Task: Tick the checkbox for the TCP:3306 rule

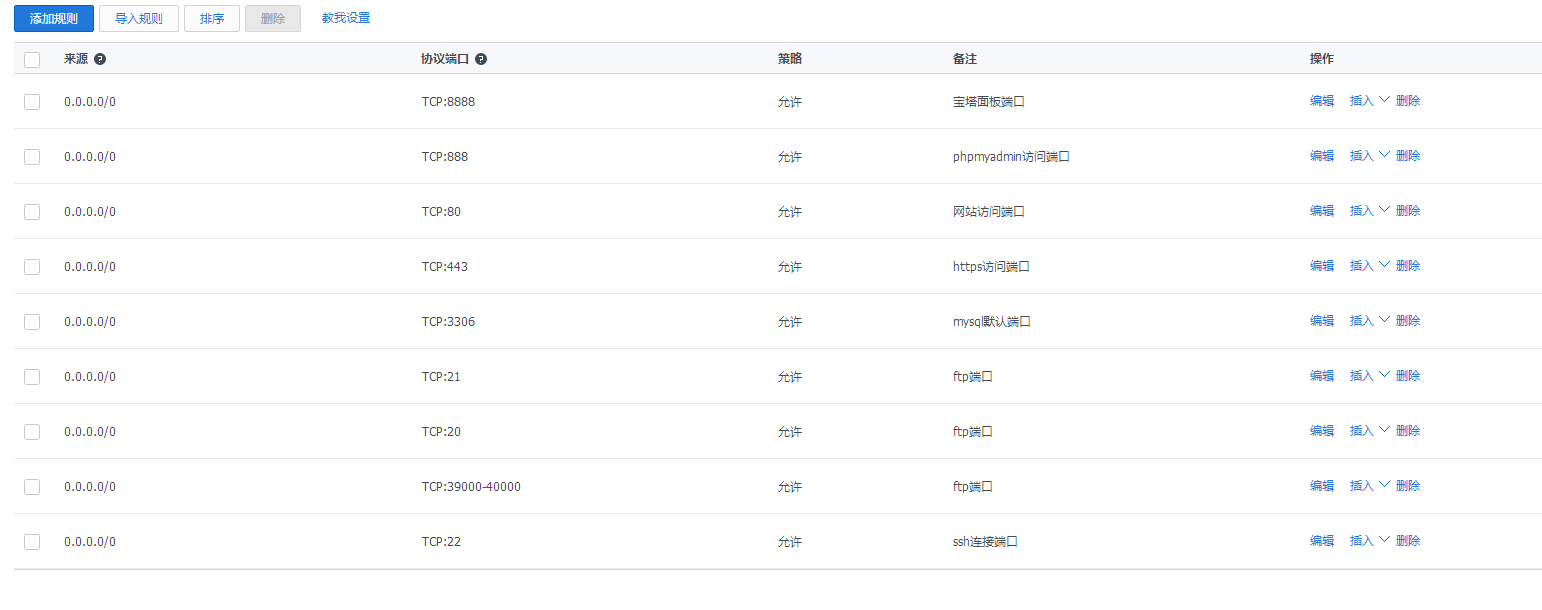Action: 32,321
